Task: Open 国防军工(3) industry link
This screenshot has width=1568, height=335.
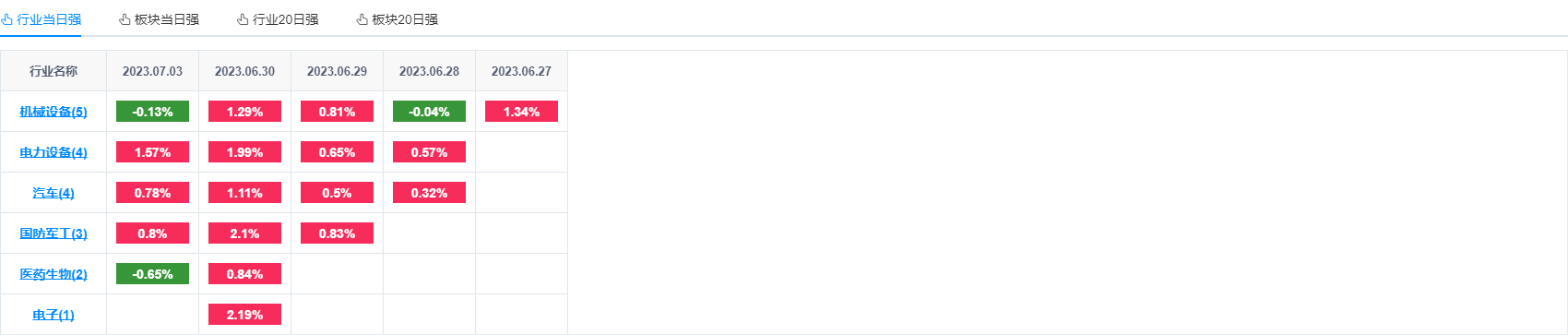Action: (x=53, y=233)
